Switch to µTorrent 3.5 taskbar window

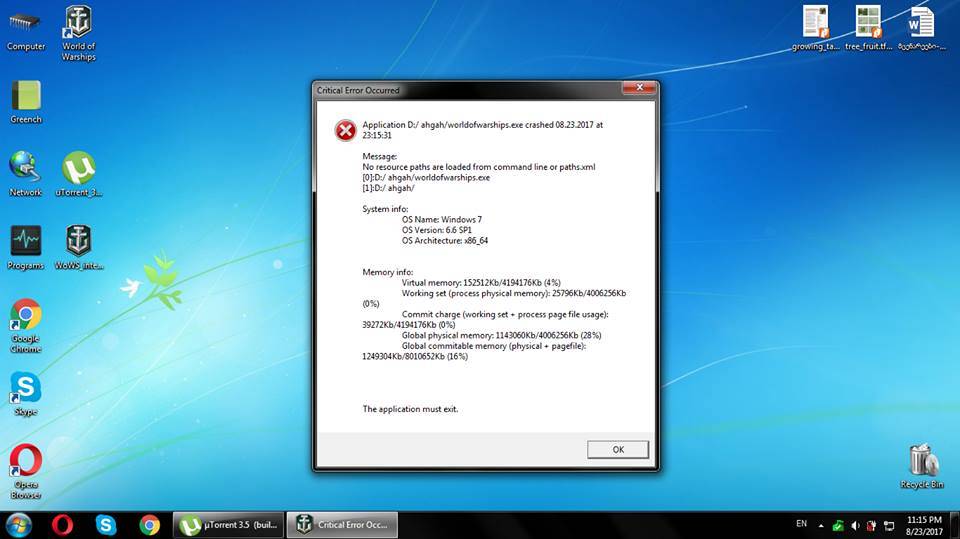click(228, 525)
